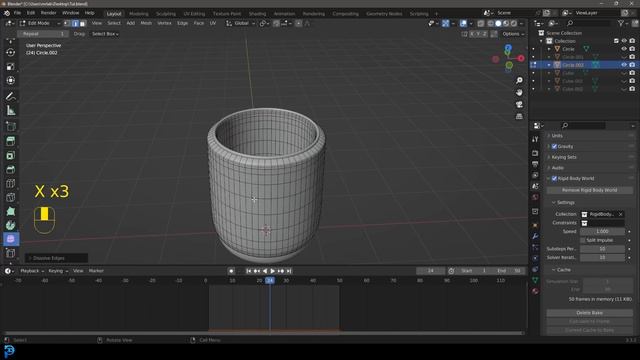Select the Scale tool in the left toolbar
This screenshot has height=360, width=640.
(x=11, y=67)
